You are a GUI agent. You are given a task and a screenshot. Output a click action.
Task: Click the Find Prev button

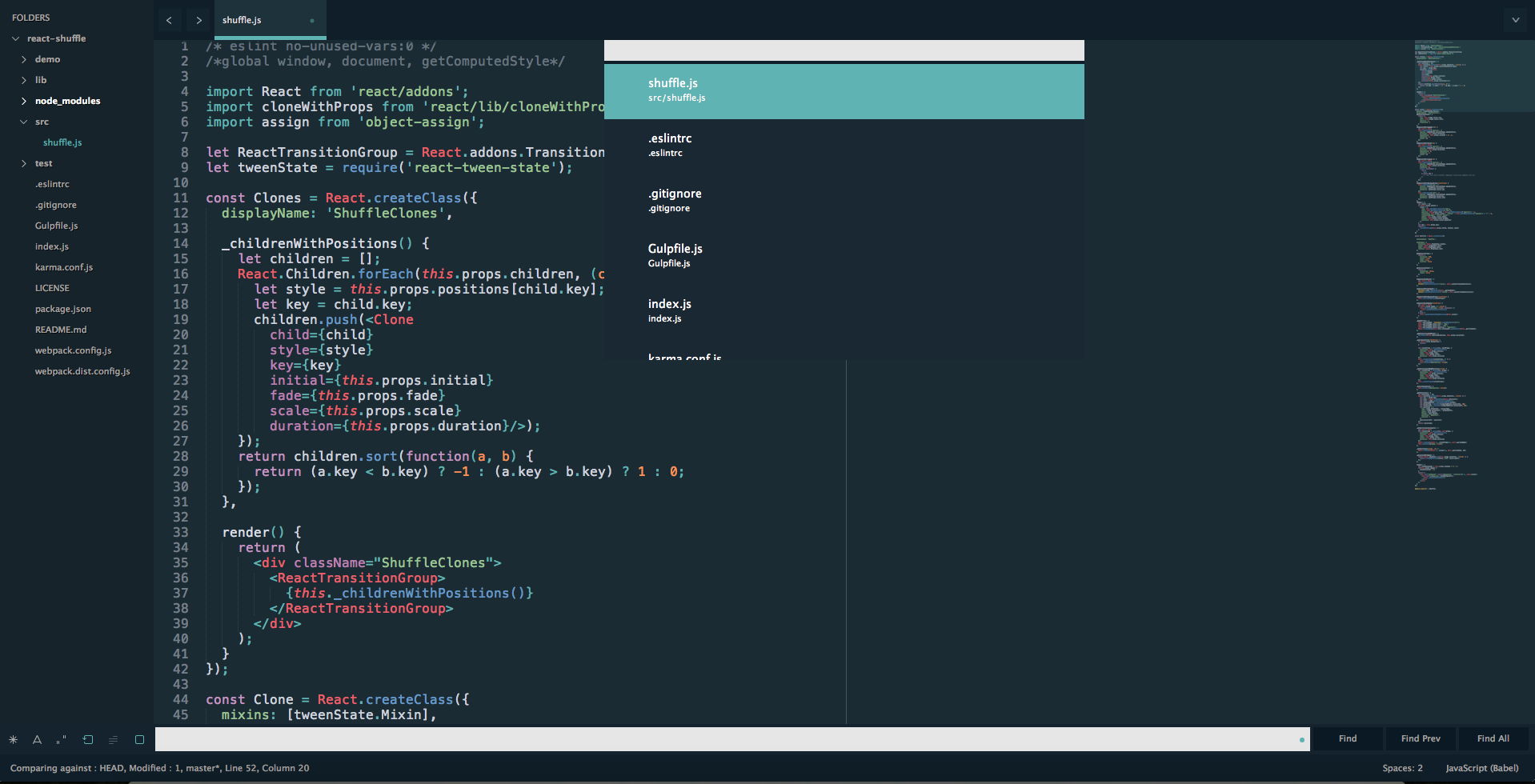coord(1420,738)
